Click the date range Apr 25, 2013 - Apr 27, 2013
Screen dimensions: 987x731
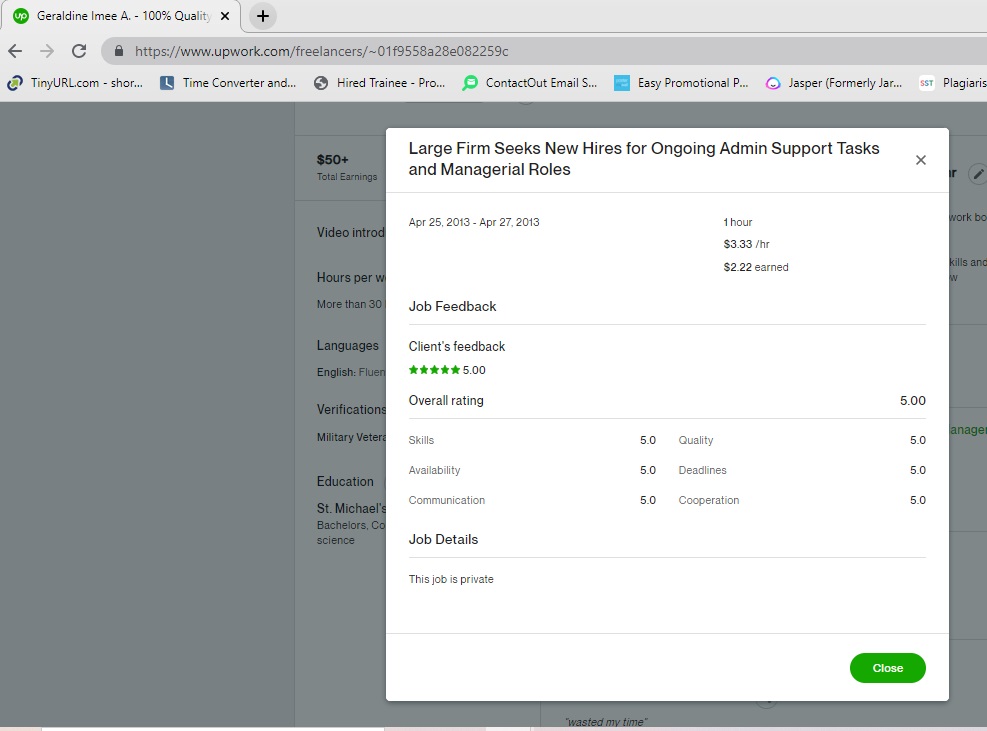click(x=474, y=222)
